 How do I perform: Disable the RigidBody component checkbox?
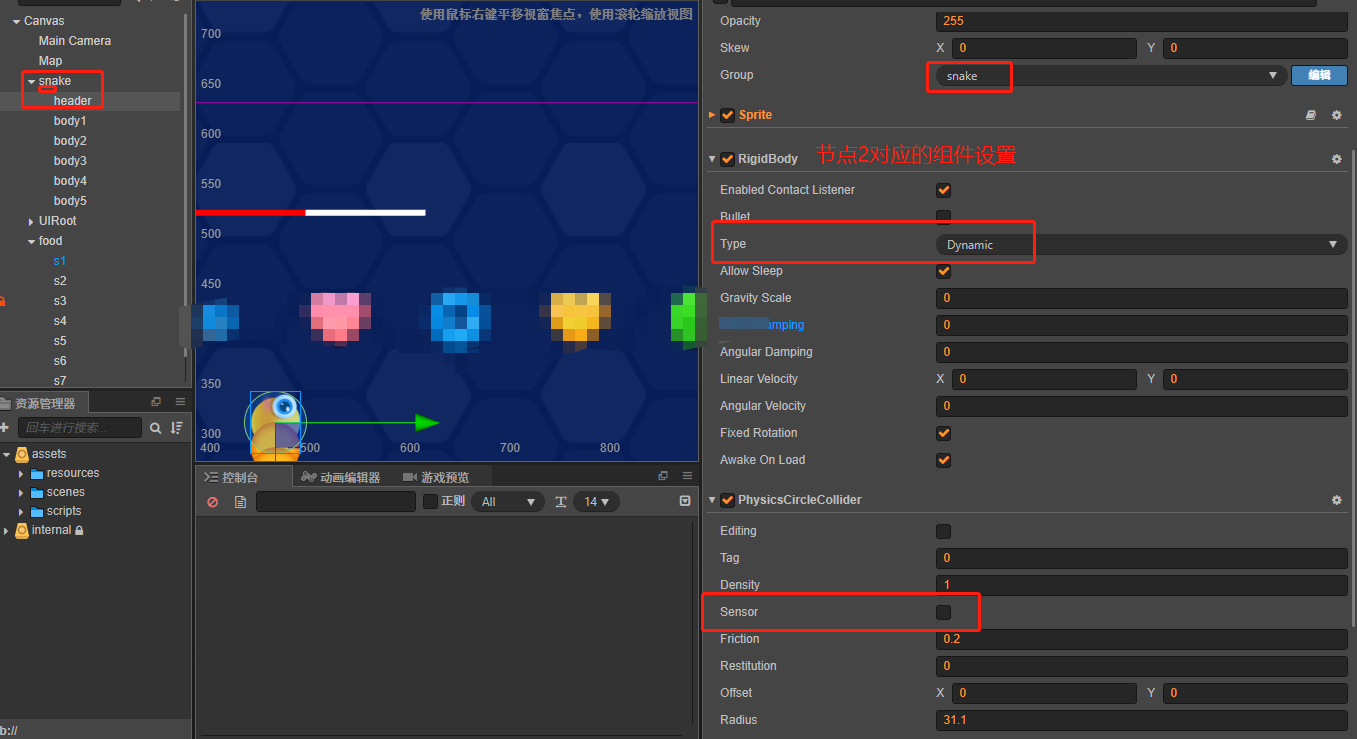(727, 159)
